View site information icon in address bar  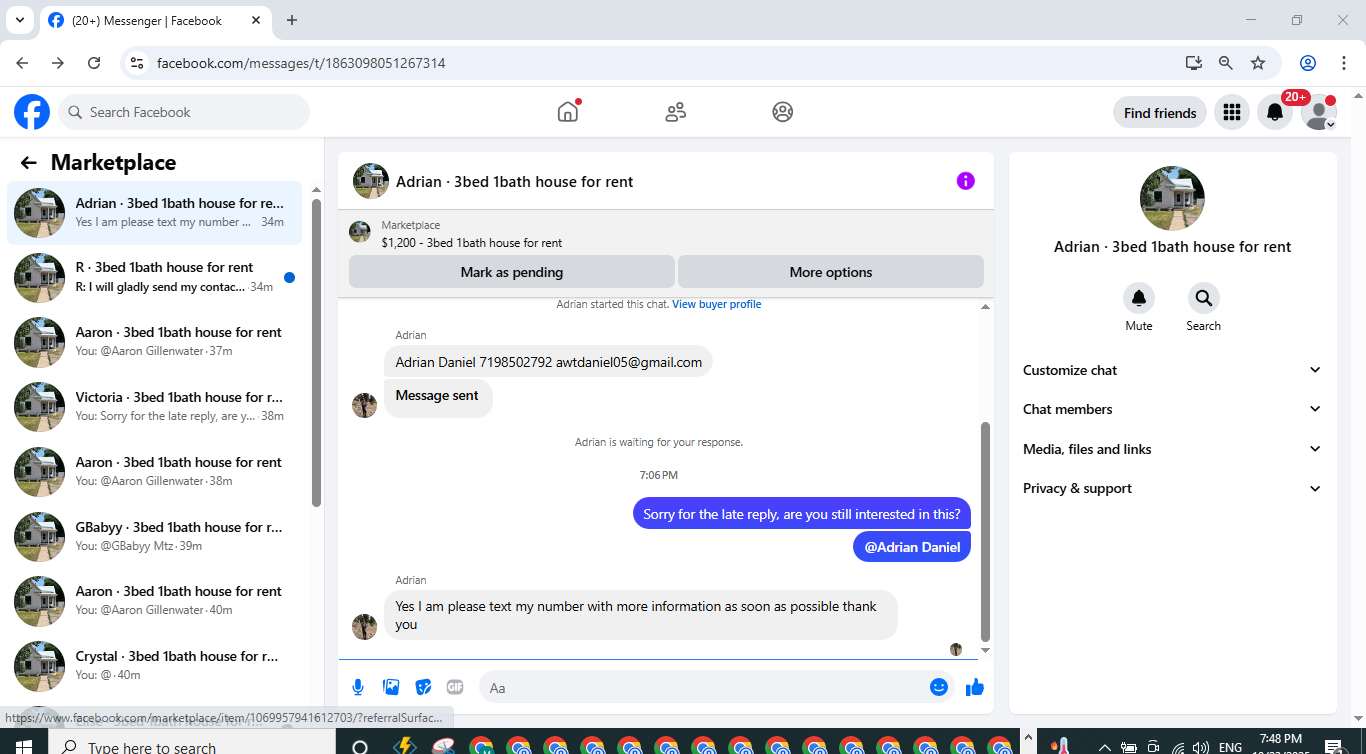tap(138, 63)
